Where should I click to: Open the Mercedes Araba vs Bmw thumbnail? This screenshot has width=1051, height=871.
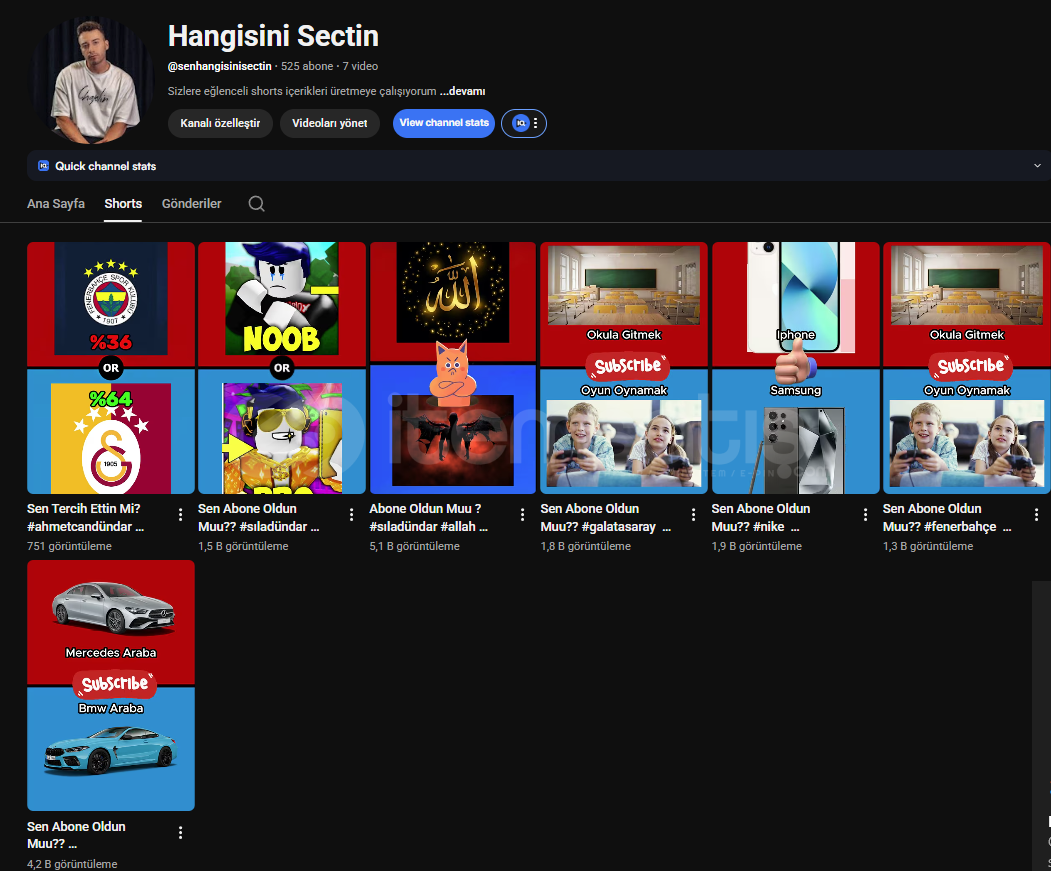111,685
